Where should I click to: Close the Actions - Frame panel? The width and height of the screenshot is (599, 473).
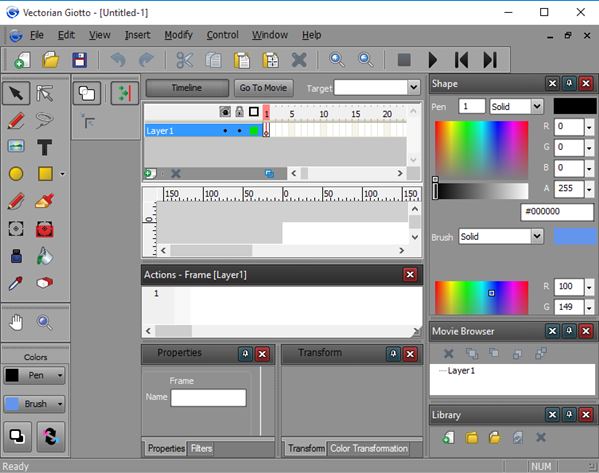pos(410,274)
